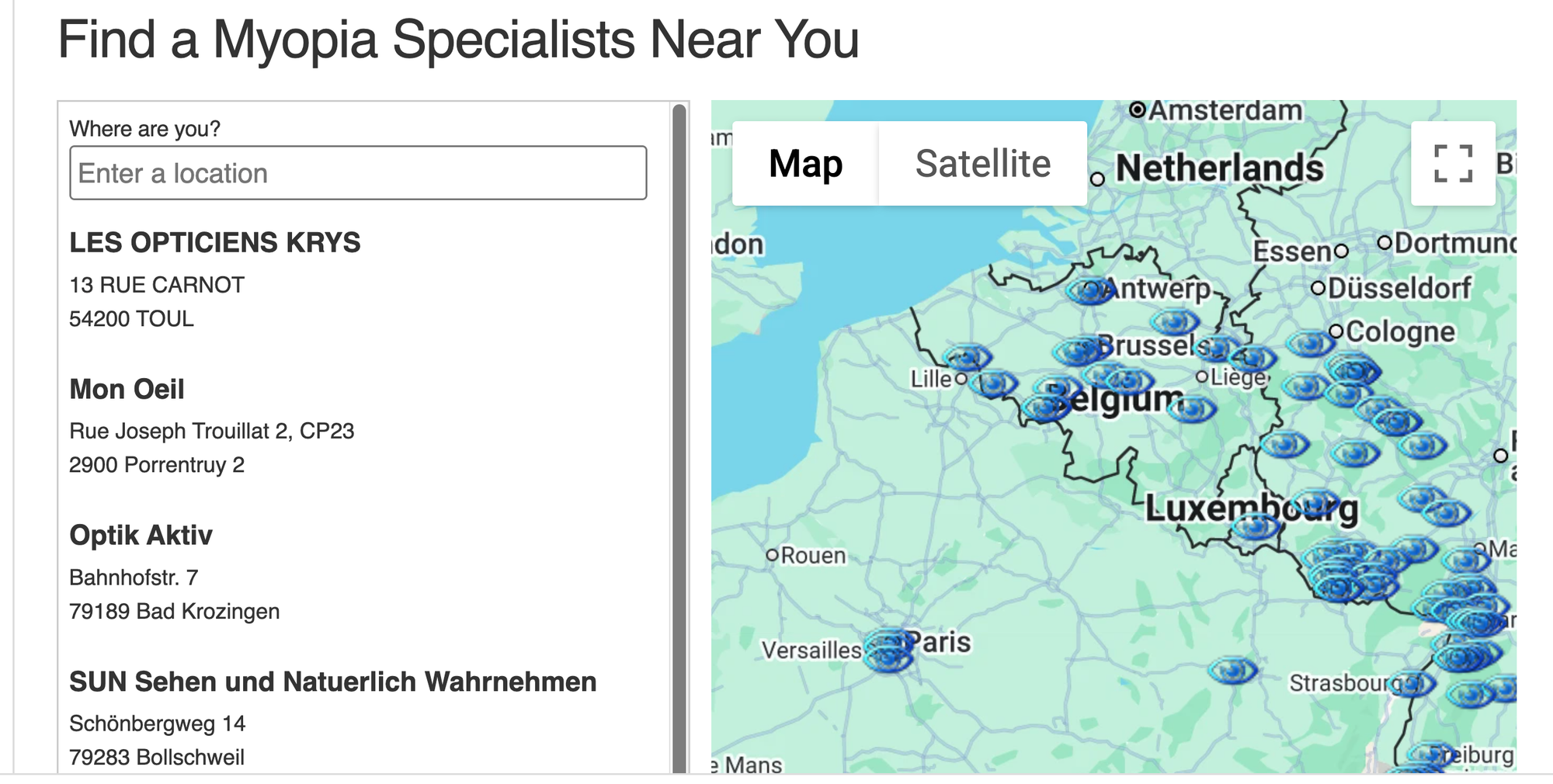Click the Enter a location field
The image size is (1553, 784).
pyautogui.click(x=358, y=173)
